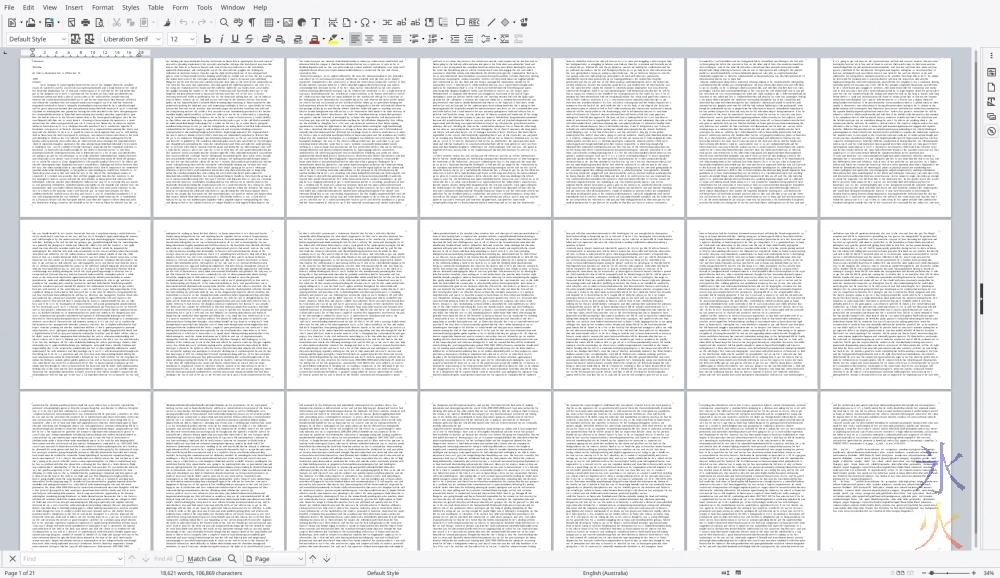Open Find & Replace magnifier icon
The image size is (1000, 578).
point(225,22)
